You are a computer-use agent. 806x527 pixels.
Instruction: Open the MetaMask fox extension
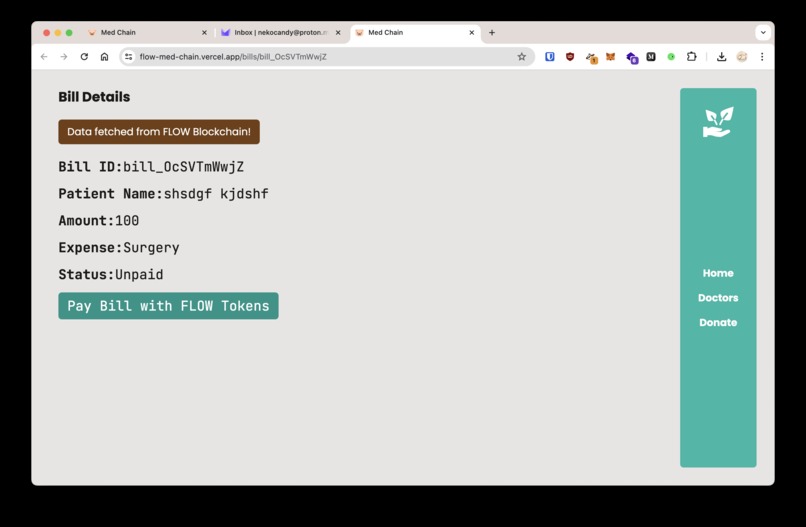click(610, 57)
